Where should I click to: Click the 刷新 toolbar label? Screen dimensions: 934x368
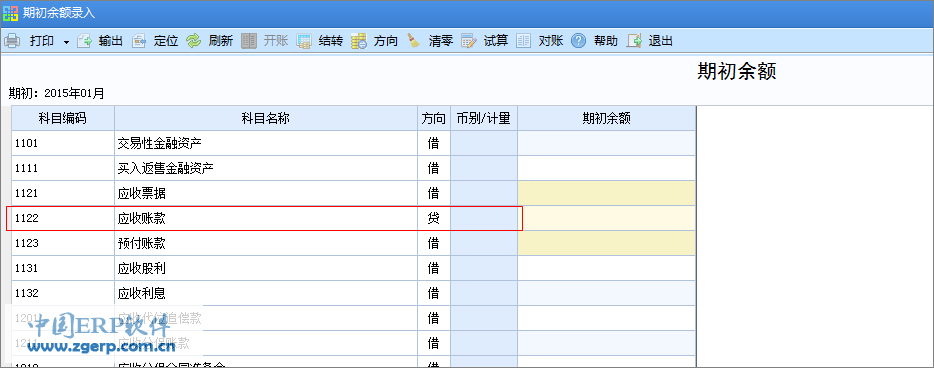(x=220, y=41)
